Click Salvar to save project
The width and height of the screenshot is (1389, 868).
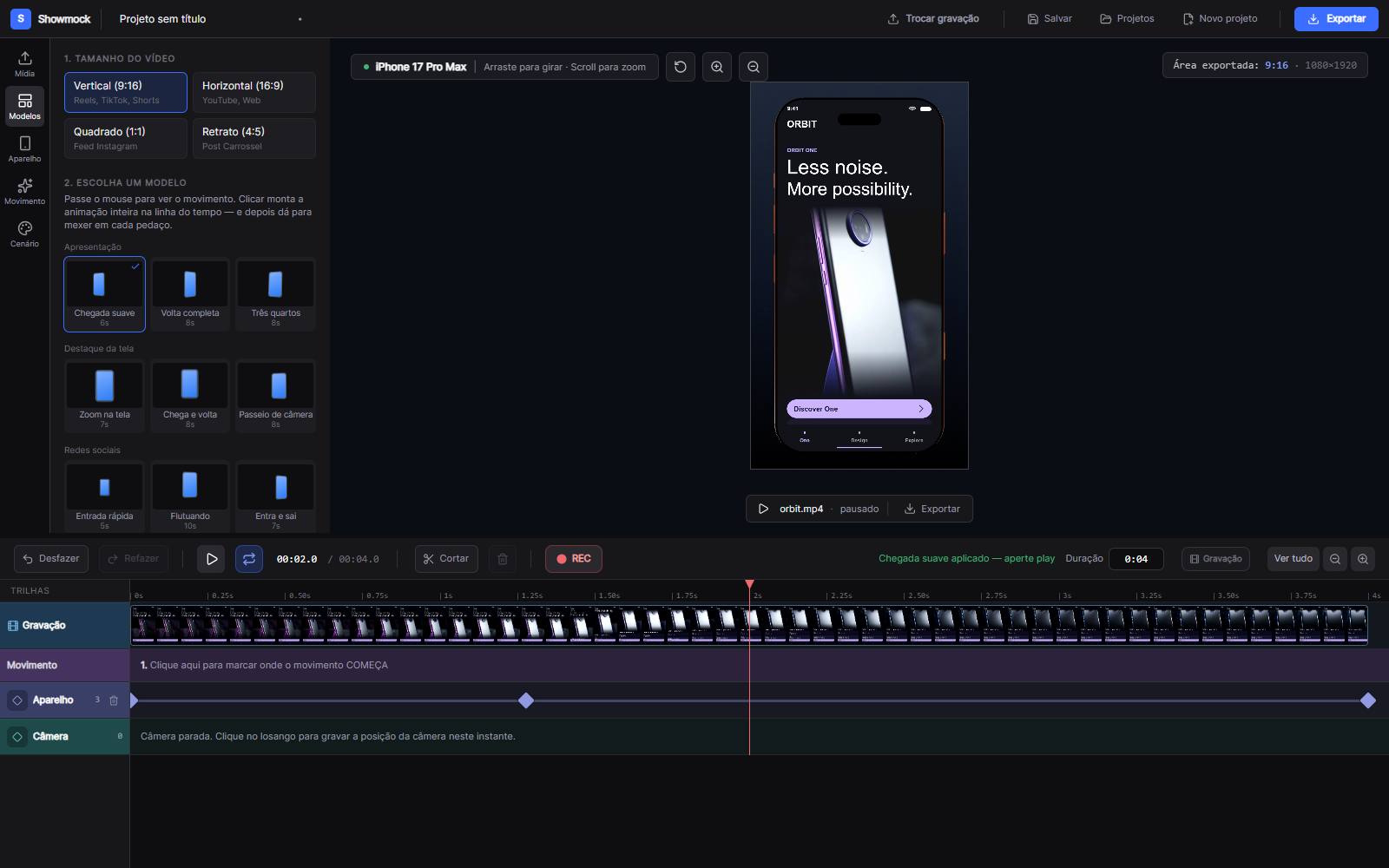click(x=1050, y=18)
